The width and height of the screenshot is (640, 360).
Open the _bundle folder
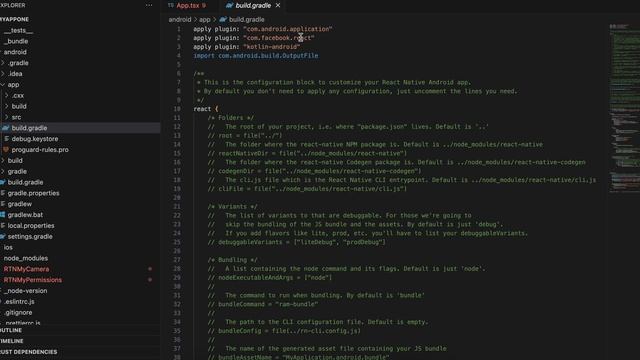tap(16, 41)
